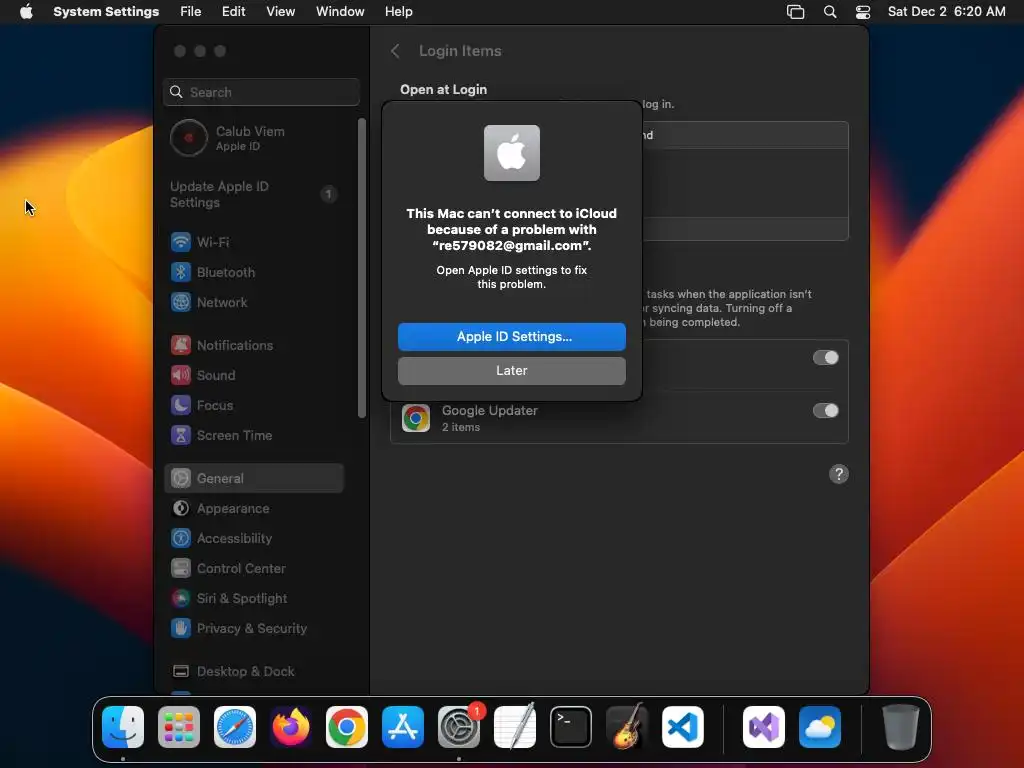Launch GarageBand from the Dock
Viewport: 1024px width, 768px height.
627,727
